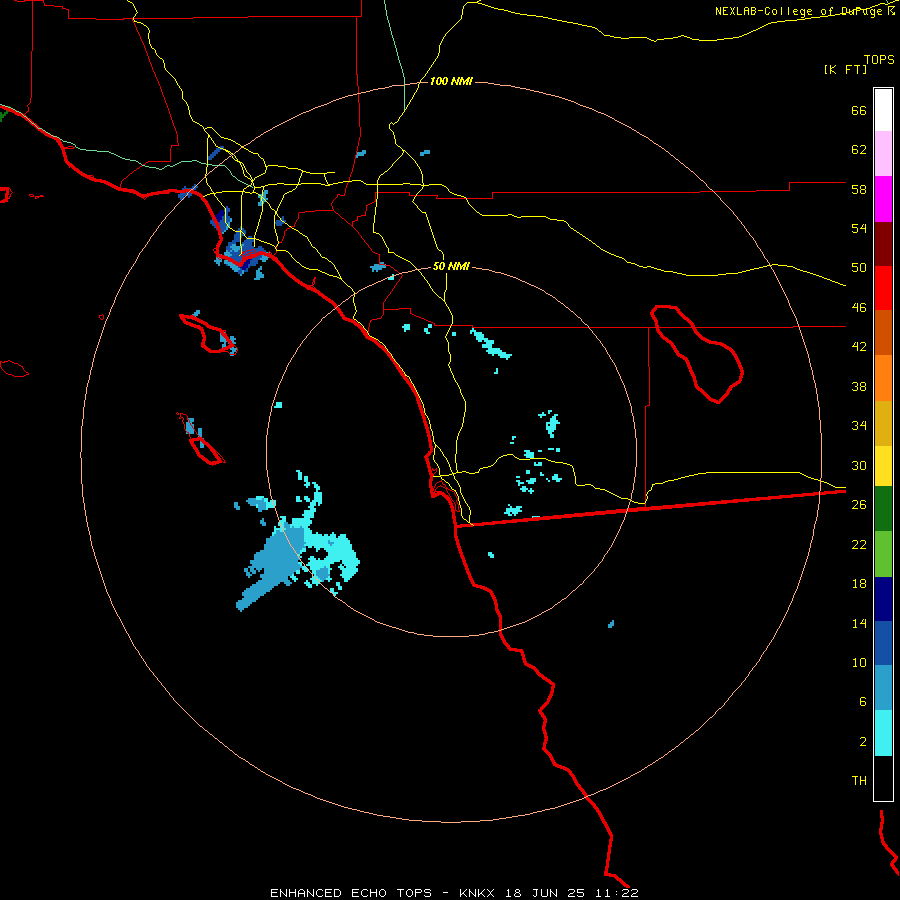
Task: Click the legend value "6"
Action: [863, 702]
